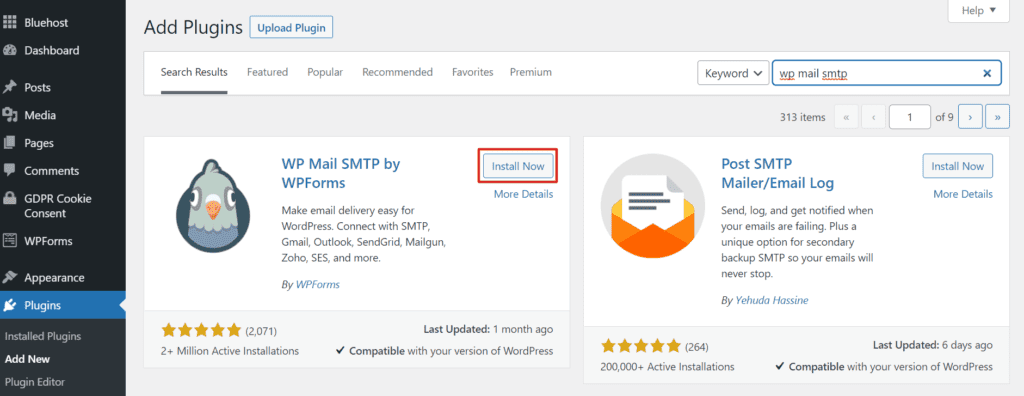Click the current page number field
Viewport: 1024px width, 396px height.
(x=909, y=117)
